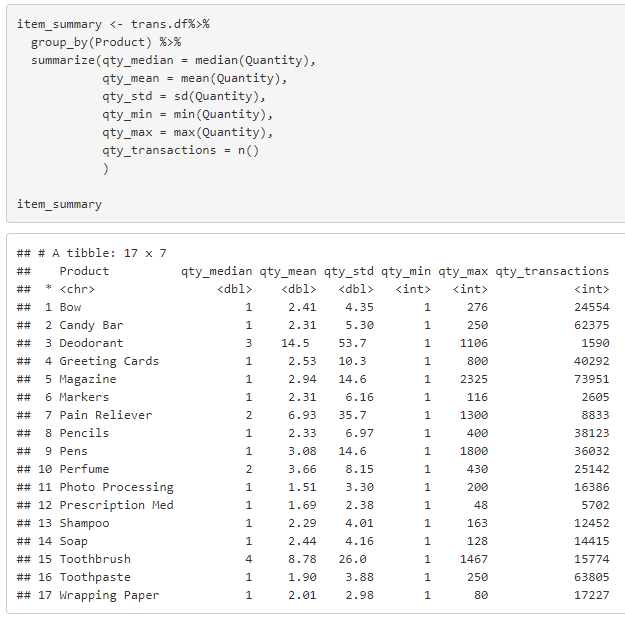This screenshot has width=625, height=618.
Task: Click the qty_mean column header
Action: (x=287, y=271)
